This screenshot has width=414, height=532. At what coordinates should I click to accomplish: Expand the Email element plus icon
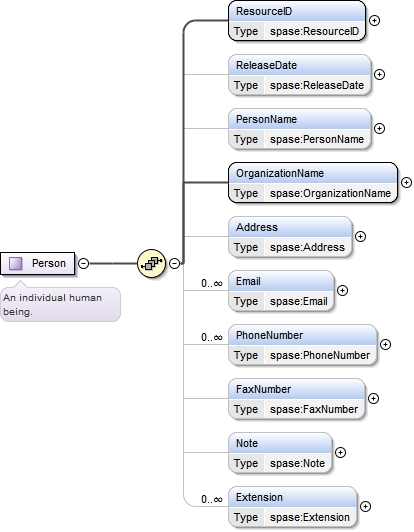tap(342, 290)
